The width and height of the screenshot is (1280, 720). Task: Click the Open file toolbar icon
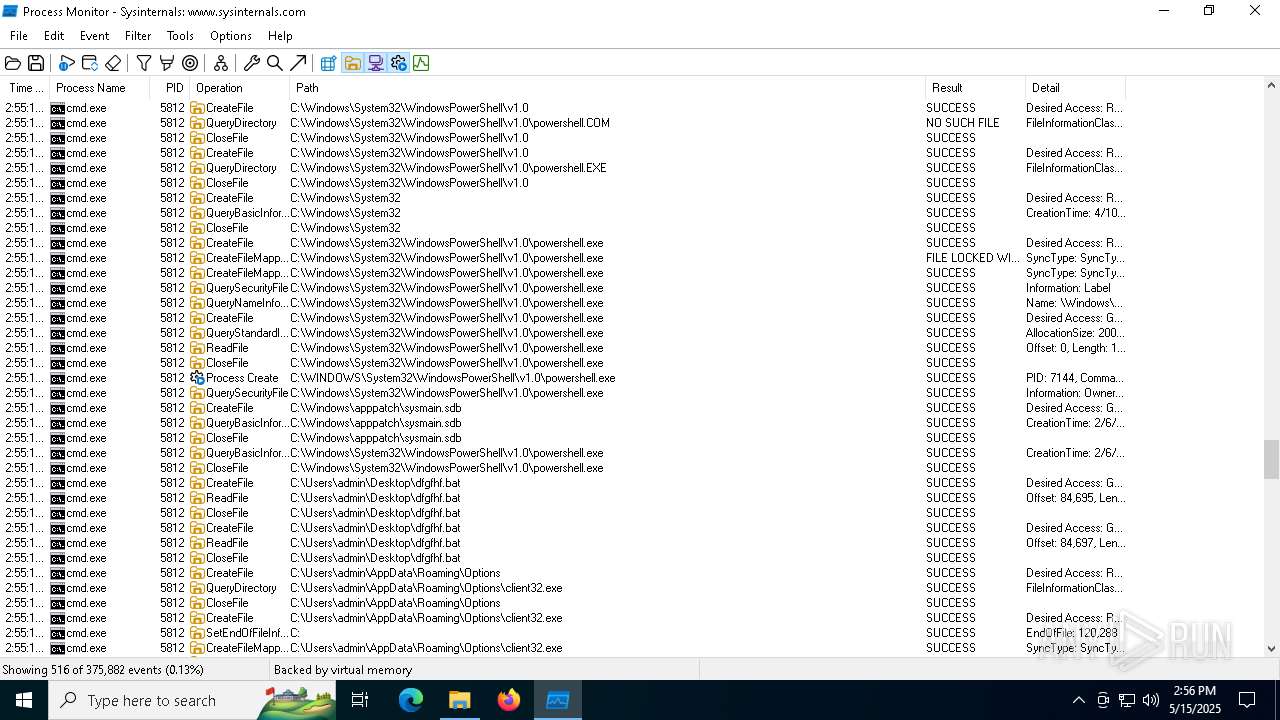coord(13,63)
